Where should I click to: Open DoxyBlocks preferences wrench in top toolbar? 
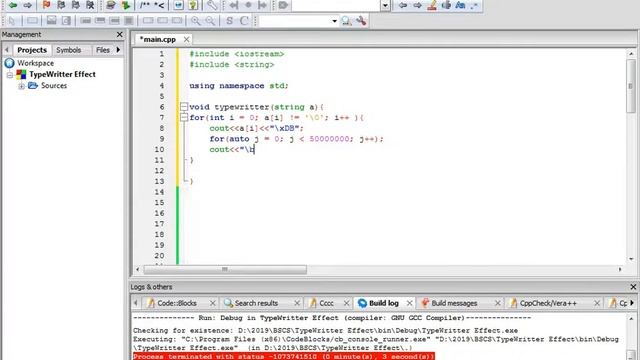(211, 5)
